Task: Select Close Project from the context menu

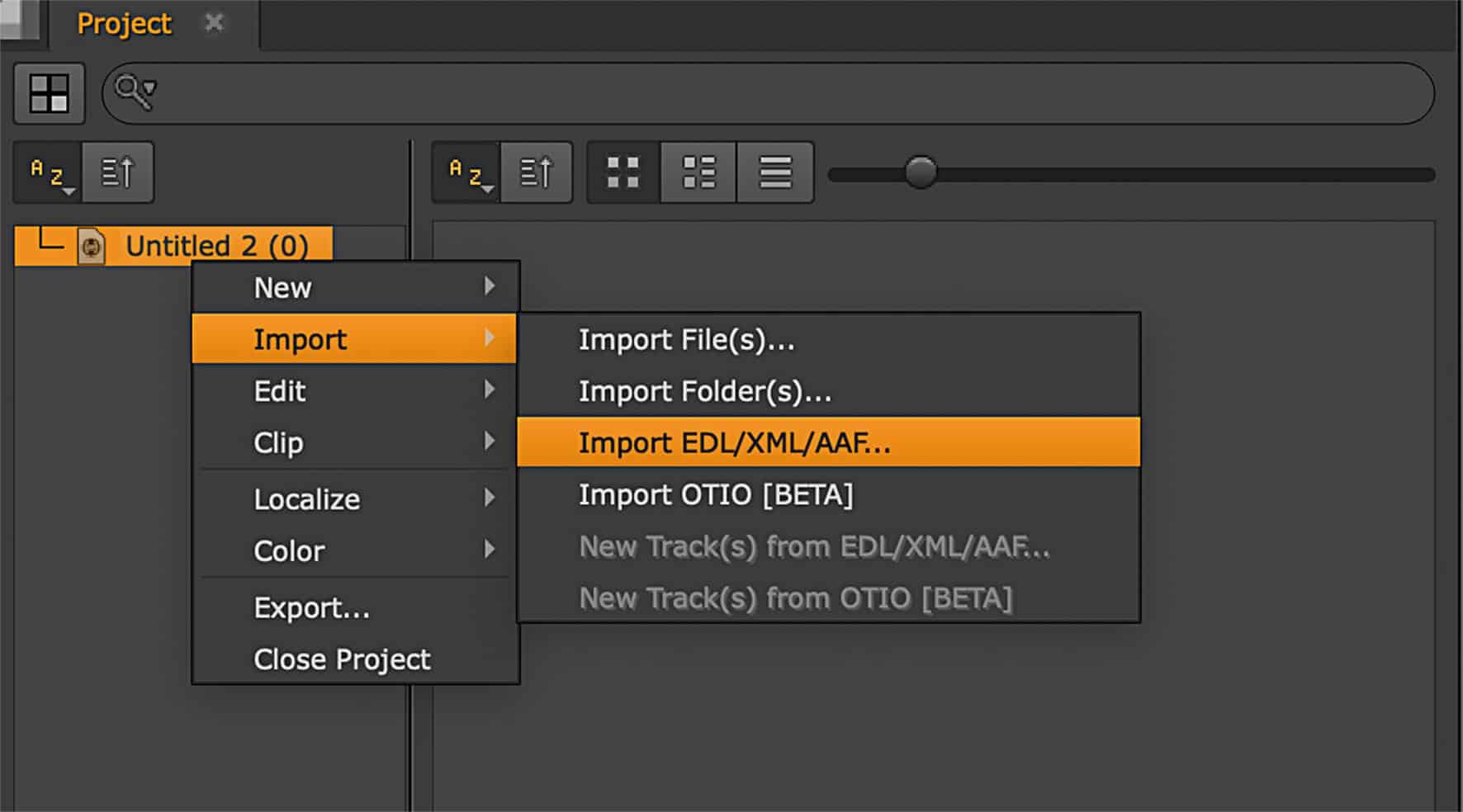Action: 341,659
